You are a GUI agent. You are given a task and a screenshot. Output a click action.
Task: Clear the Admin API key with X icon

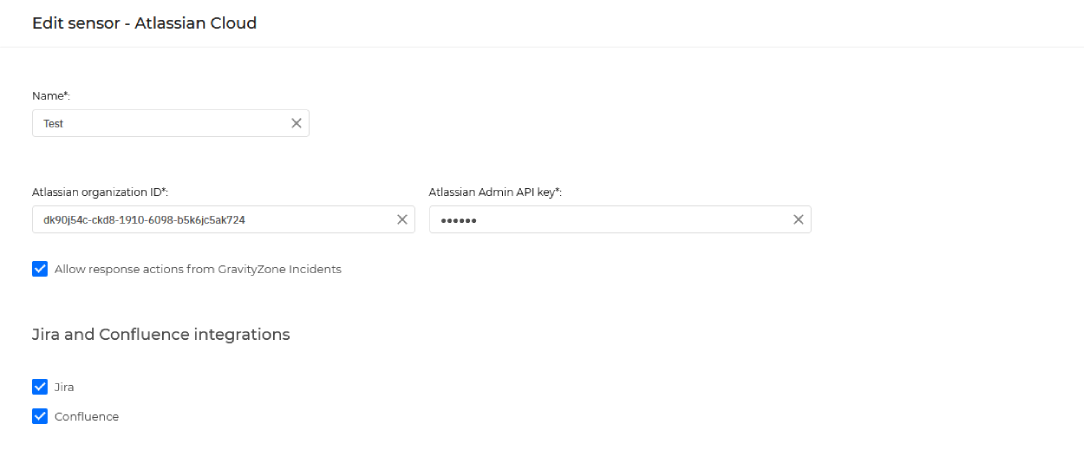pos(798,219)
